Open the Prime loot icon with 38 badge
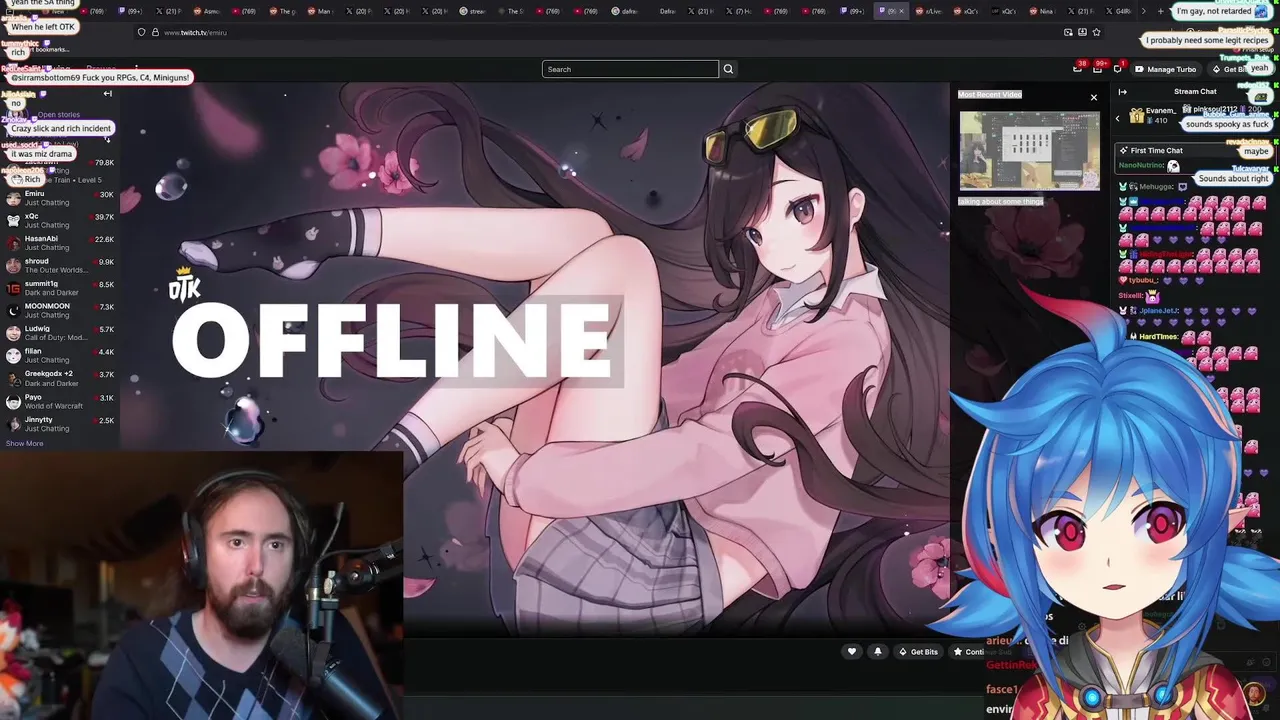The image size is (1280, 720). coord(1077,68)
